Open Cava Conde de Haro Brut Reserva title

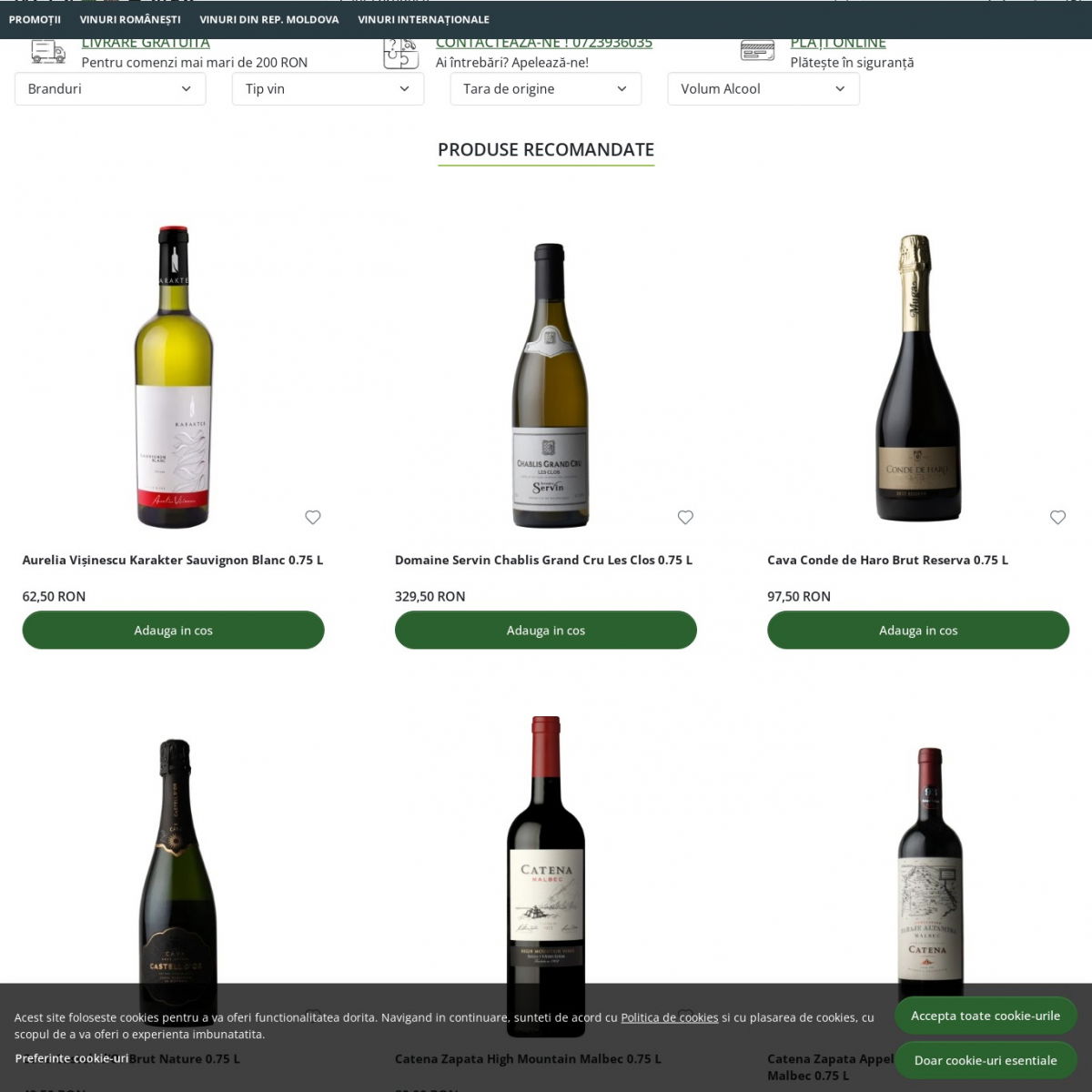[x=887, y=560]
